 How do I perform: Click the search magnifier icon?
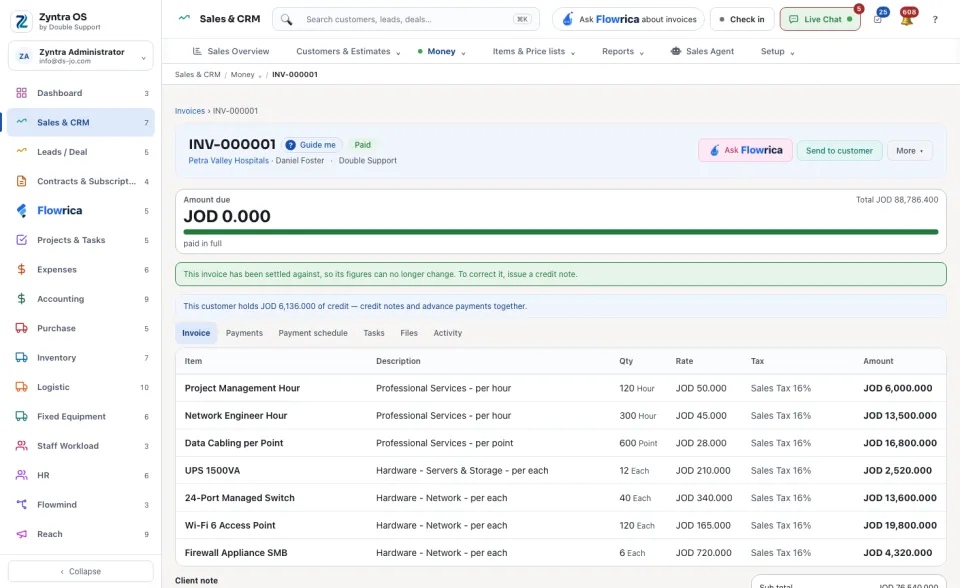coord(287,20)
